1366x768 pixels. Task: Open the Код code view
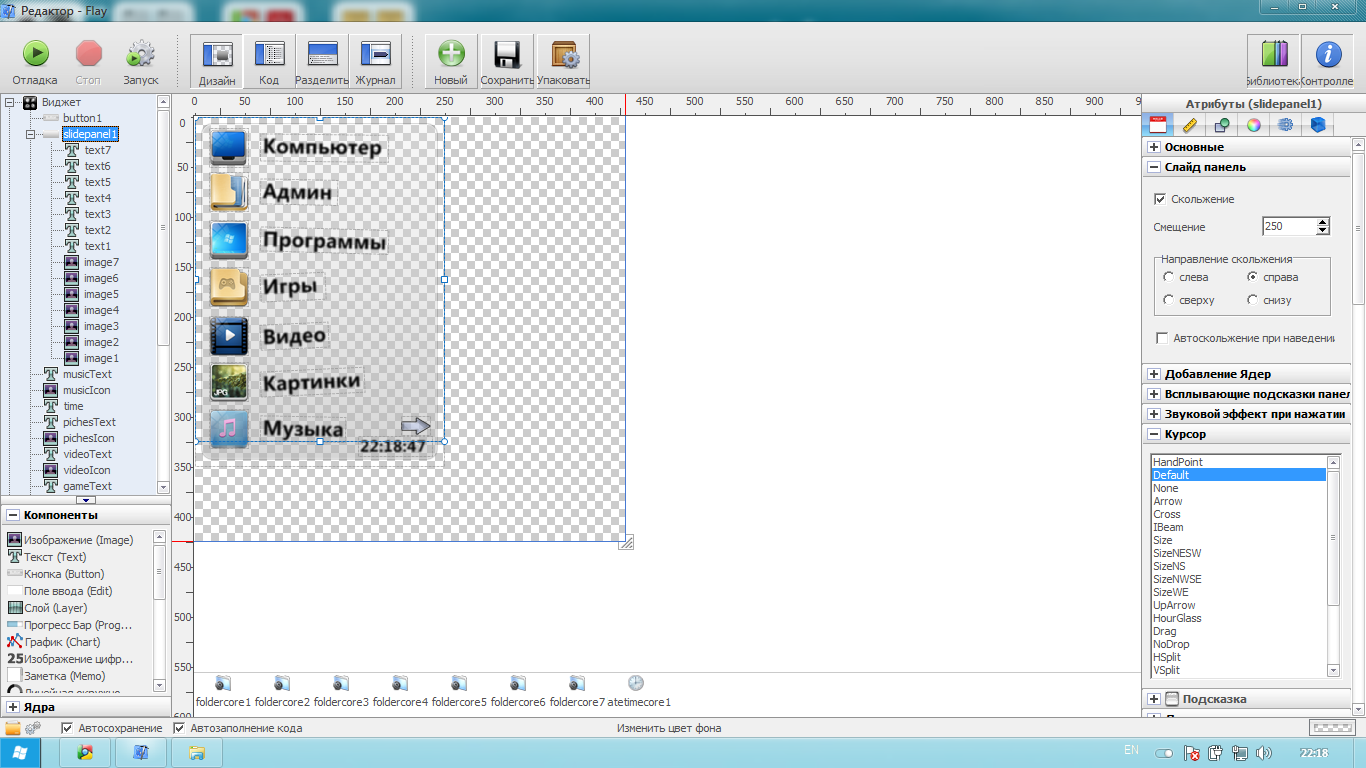point(269,55)
